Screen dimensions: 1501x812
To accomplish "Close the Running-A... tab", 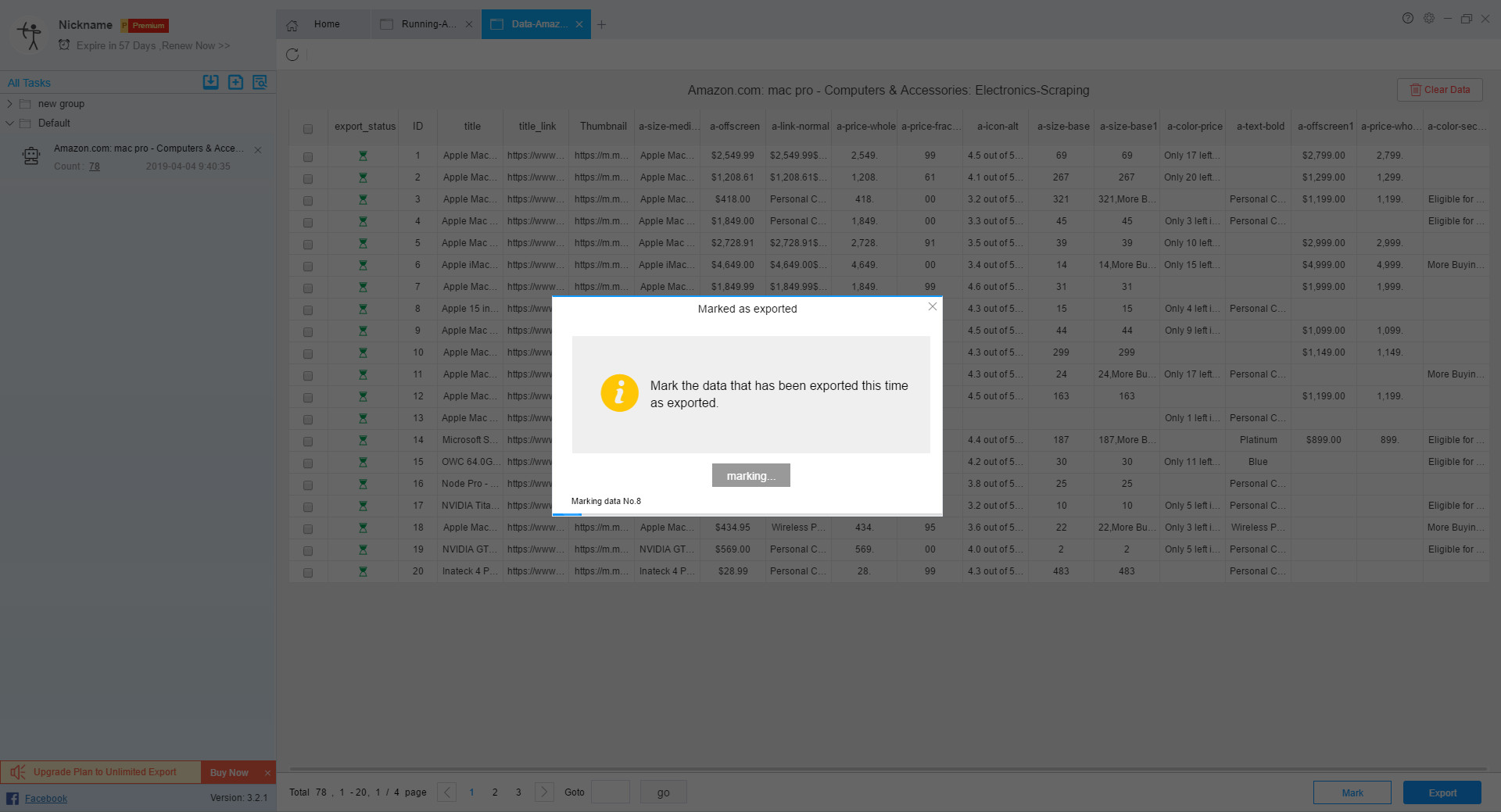I will pyautogui.click(x=468, y=24).
